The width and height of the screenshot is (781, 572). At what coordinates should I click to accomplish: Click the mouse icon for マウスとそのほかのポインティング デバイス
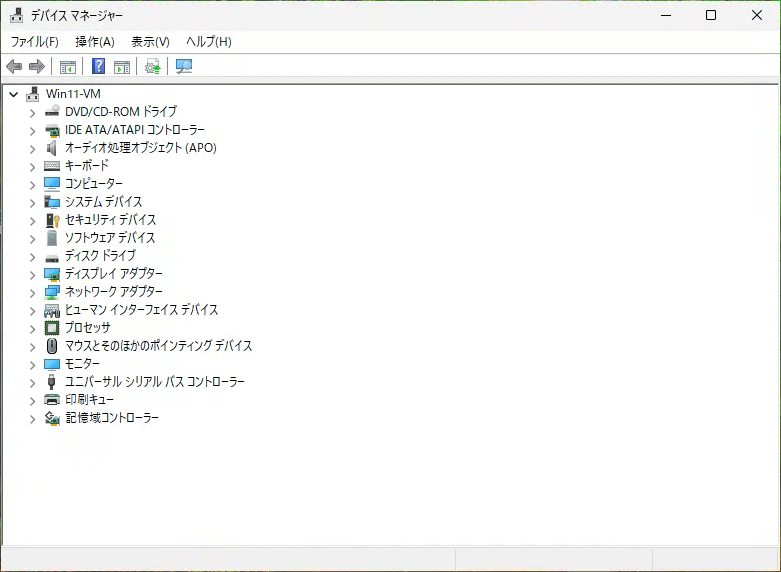click(x=52, y=346)
